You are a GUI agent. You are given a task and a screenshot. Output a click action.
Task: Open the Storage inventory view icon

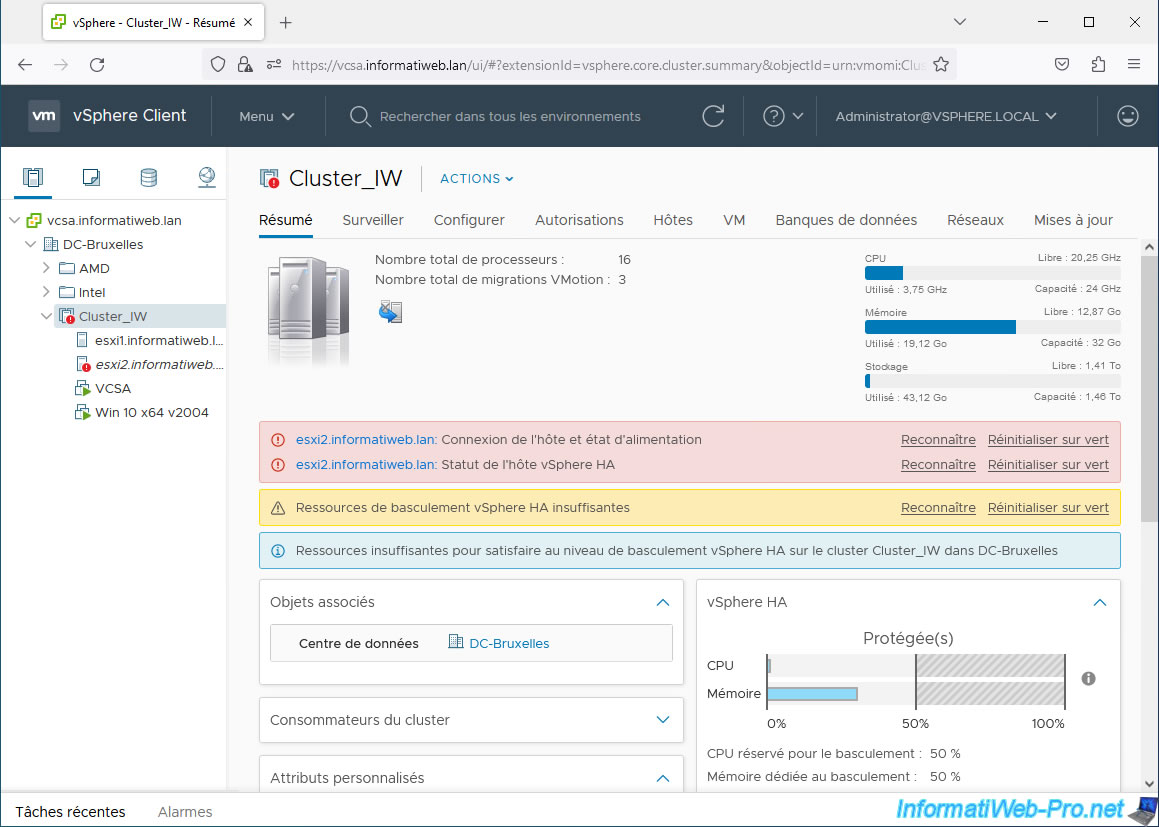(148, 178)
